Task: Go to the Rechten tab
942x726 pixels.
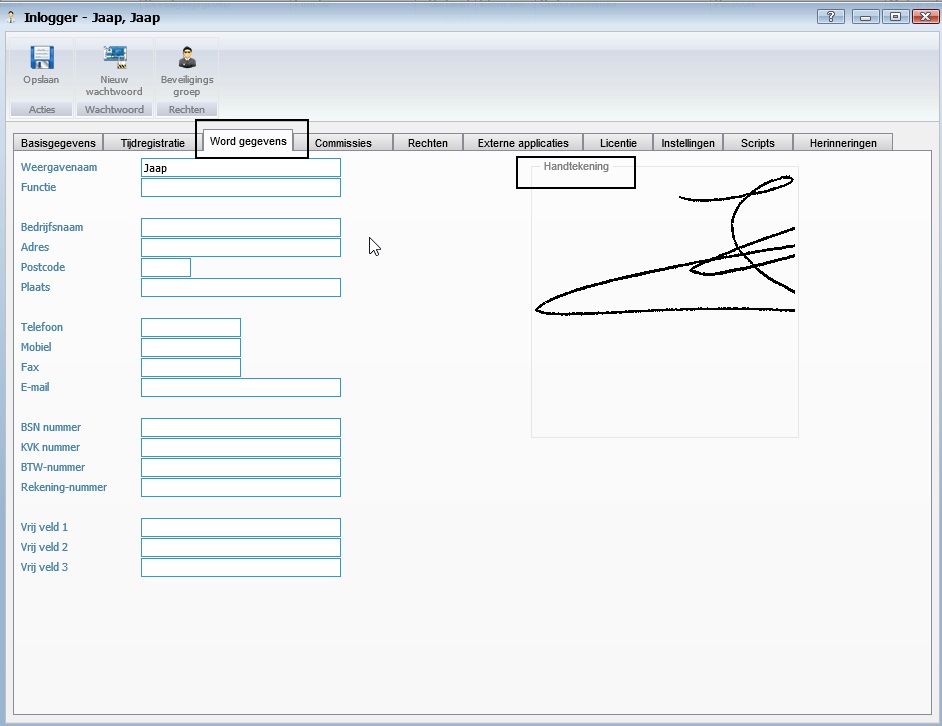Action: pos(427,143)
